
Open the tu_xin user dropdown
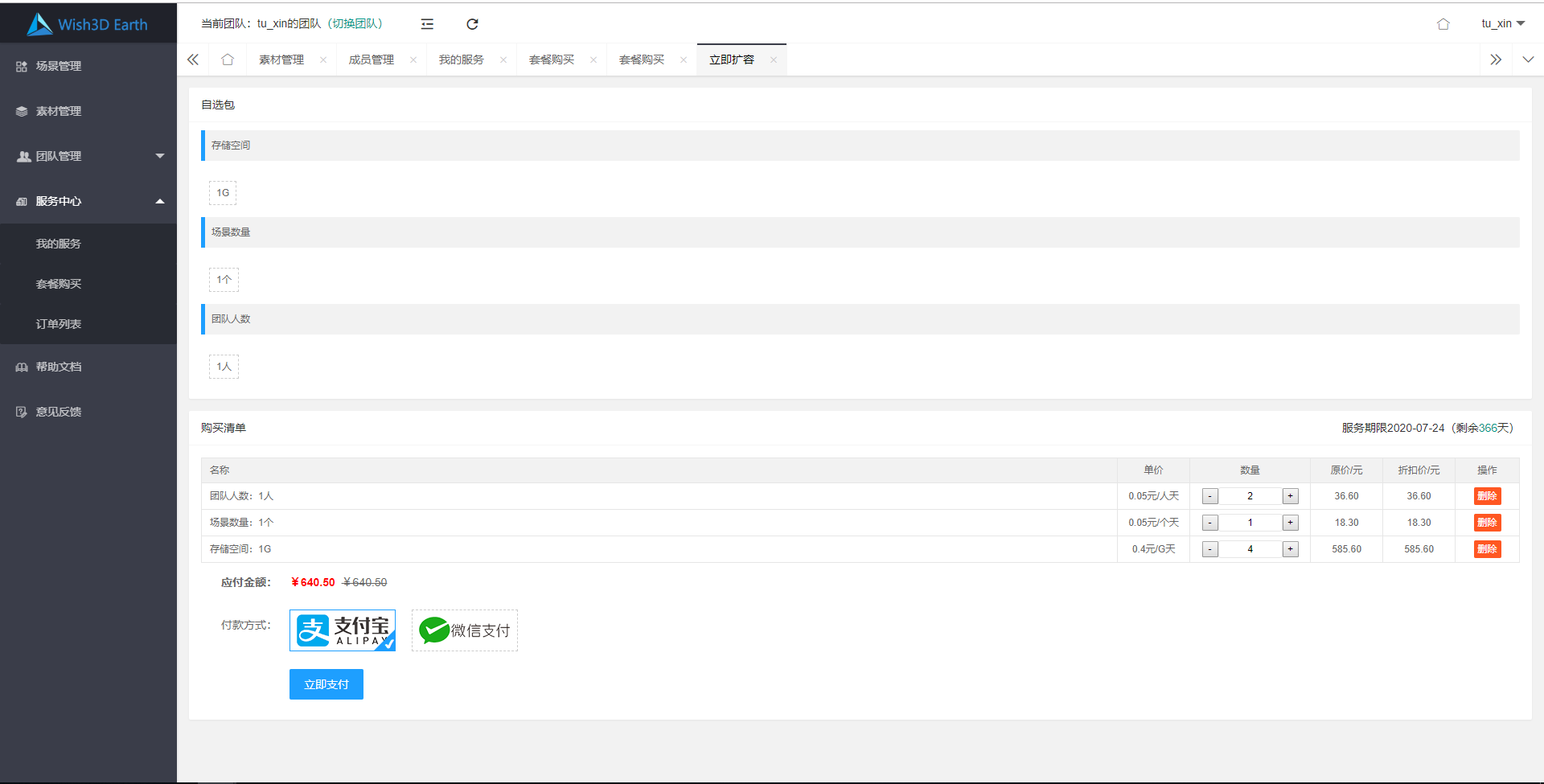pos(1502,24)
